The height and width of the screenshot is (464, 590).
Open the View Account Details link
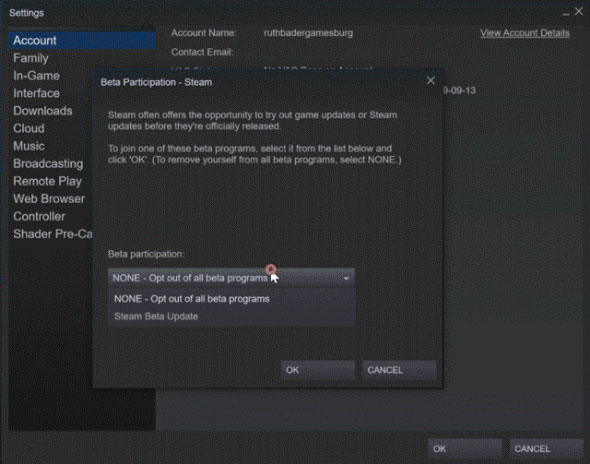coord(525,33)
